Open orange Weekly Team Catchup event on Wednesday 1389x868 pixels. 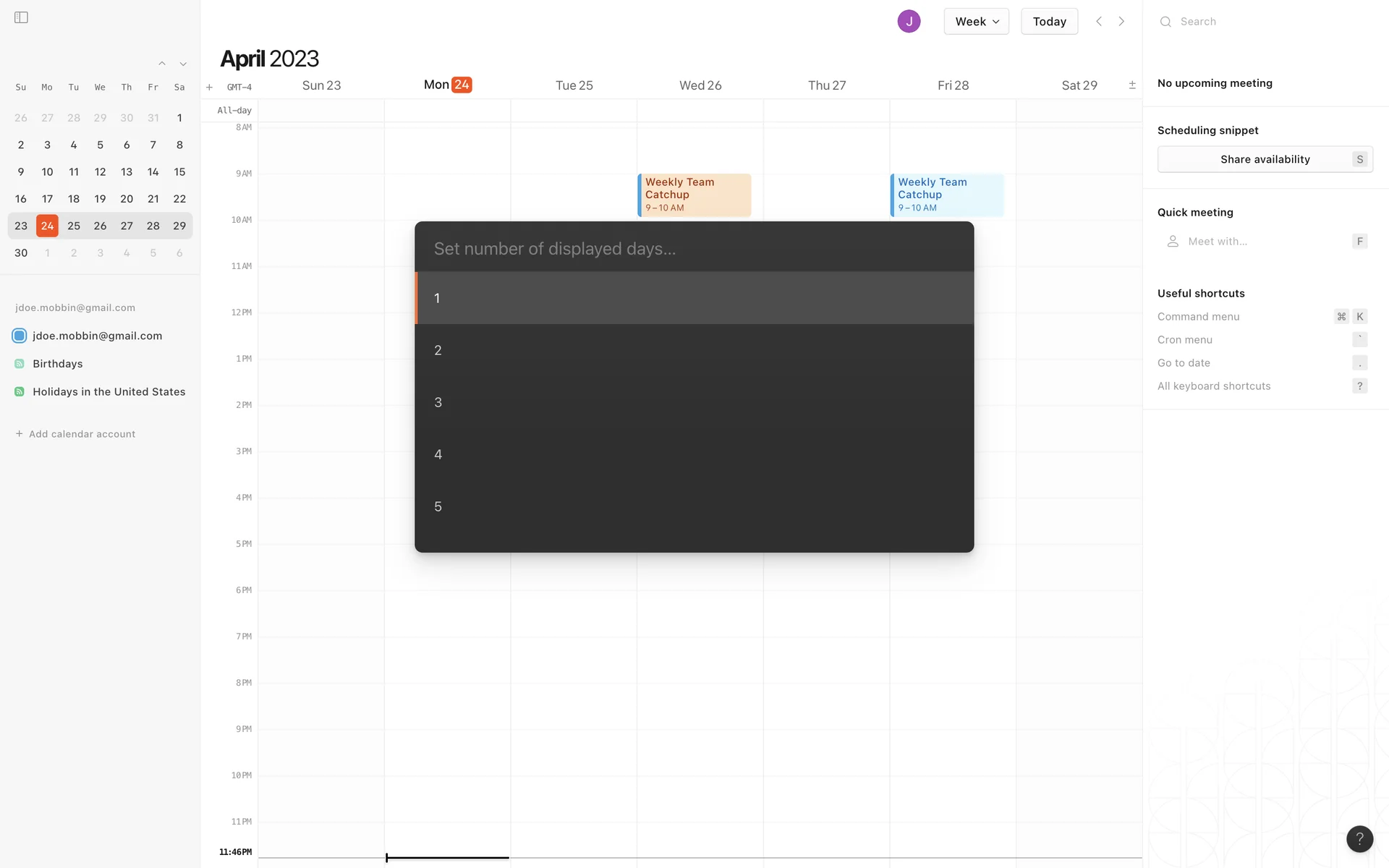[x=694, y=195]
